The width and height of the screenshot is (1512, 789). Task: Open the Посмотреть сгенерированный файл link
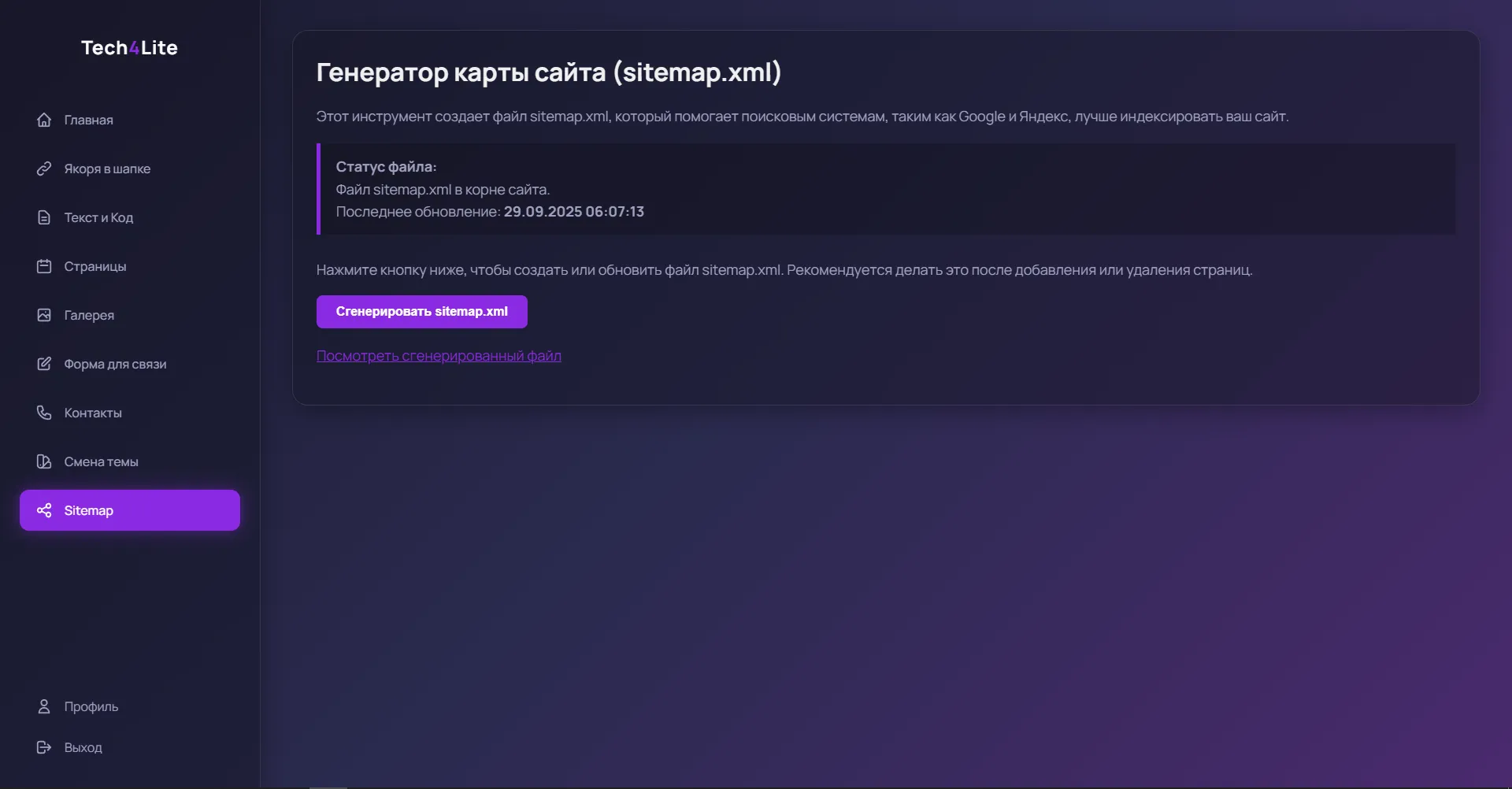439,356
